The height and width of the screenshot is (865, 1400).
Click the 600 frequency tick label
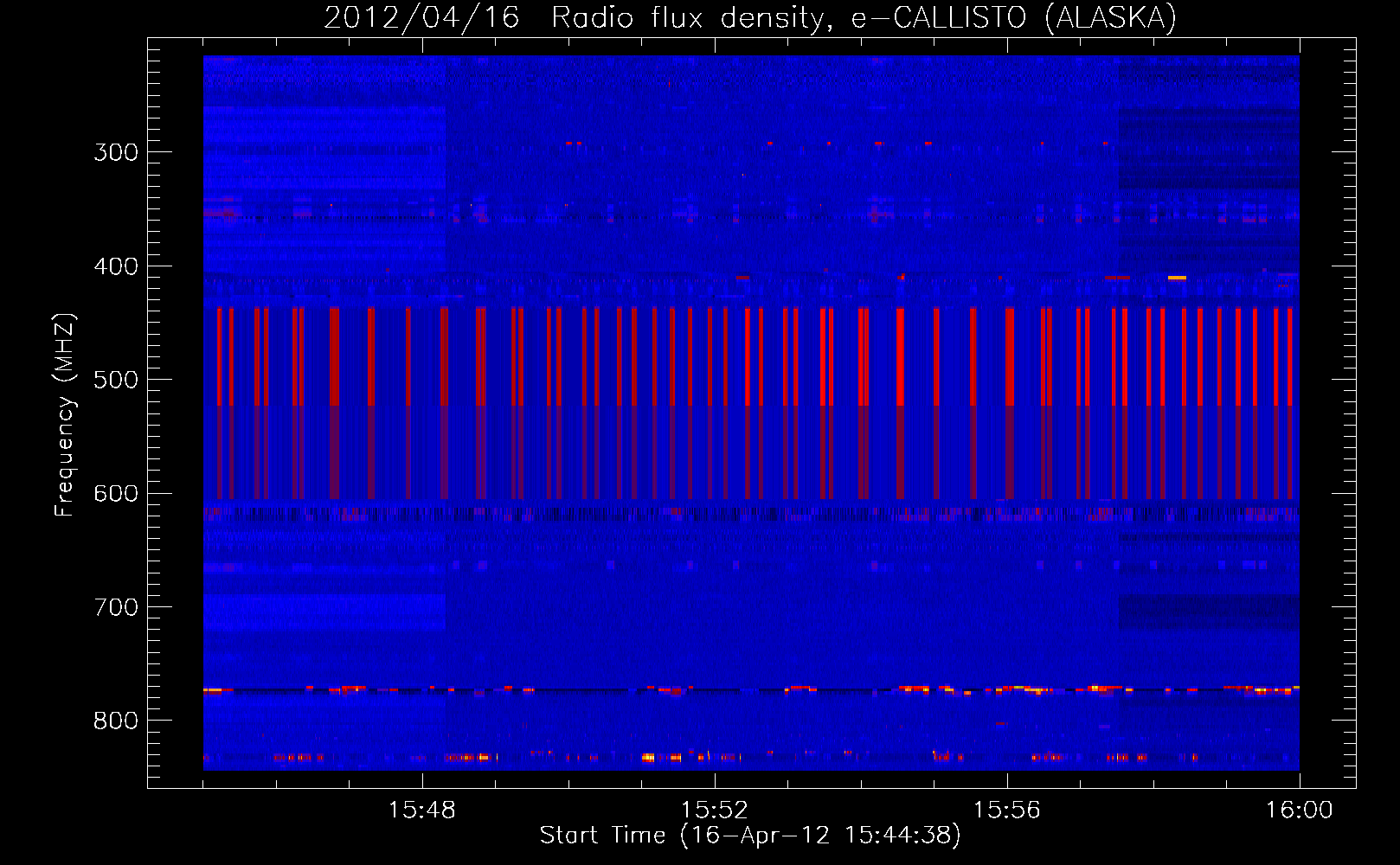click(x=116, y=494)
